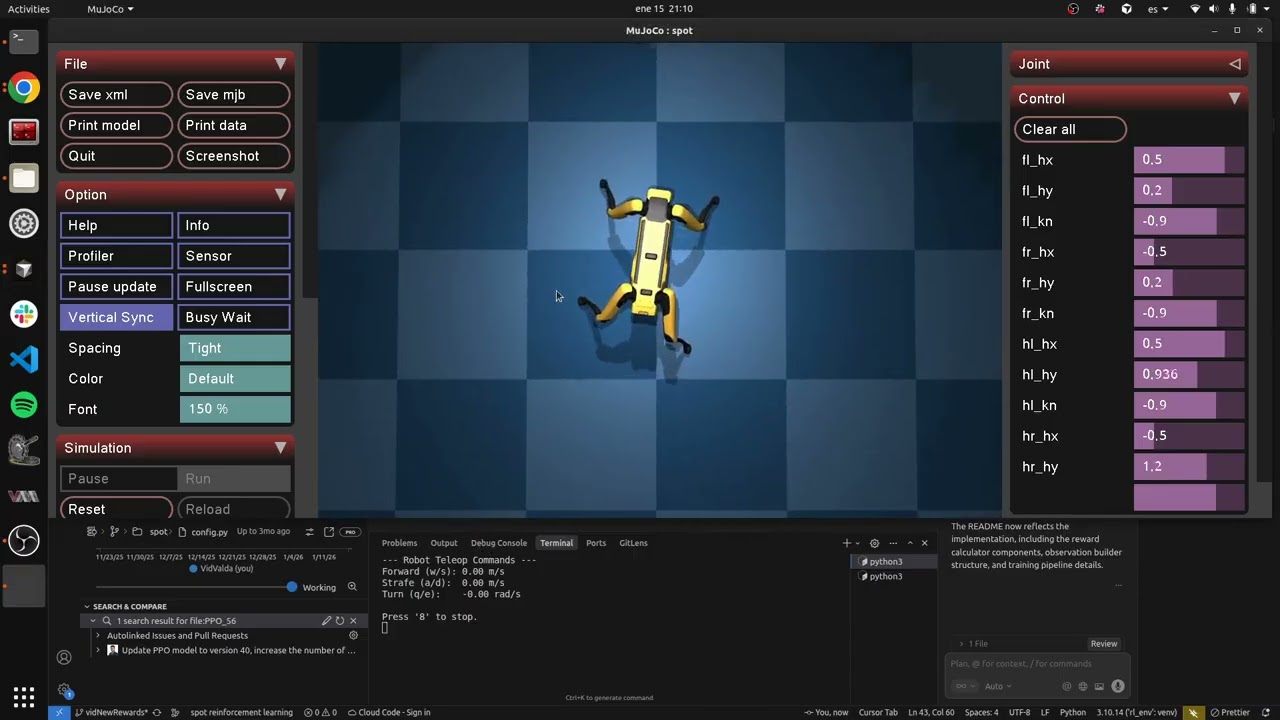The height and width of the screenshot is (720, 1280).
Task: Toggle Pause update option
Action: tap(116, 286)
